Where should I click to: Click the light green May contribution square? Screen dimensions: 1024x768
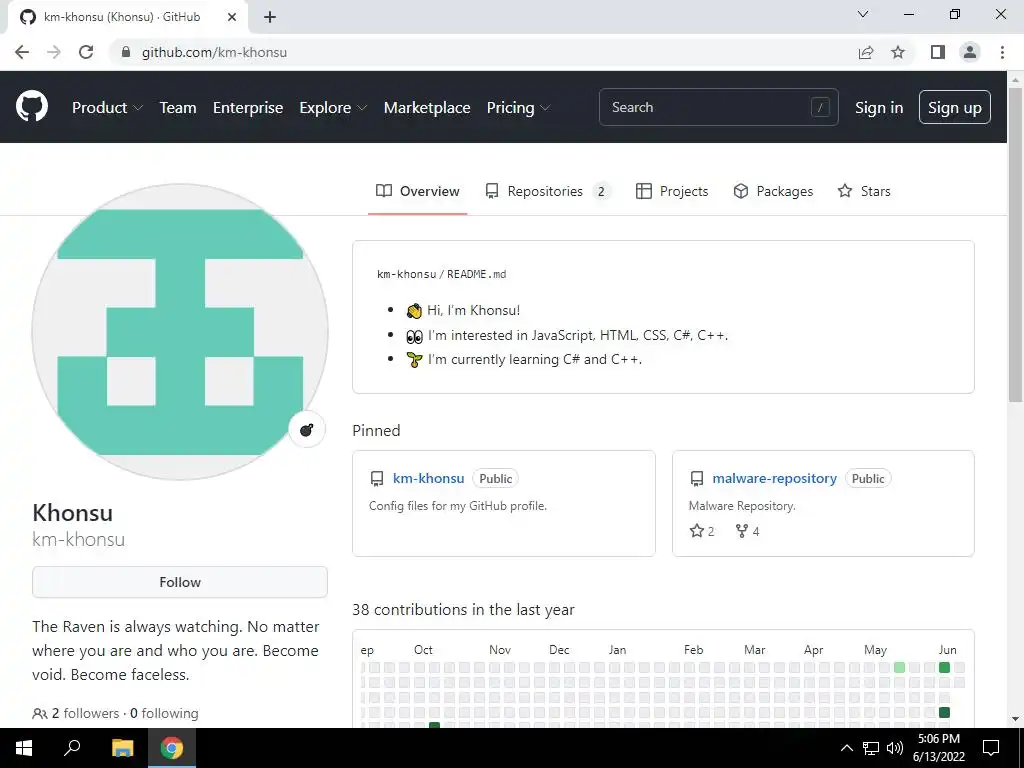[899, 667]
